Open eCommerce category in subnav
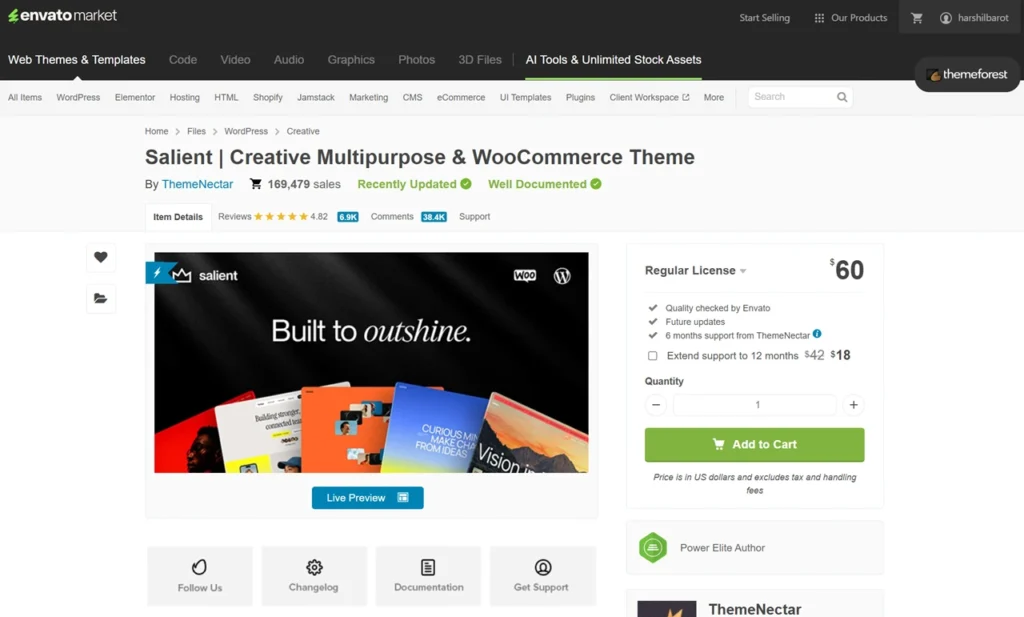Viewport: 1024px width, 617px height. coord(461,97)
